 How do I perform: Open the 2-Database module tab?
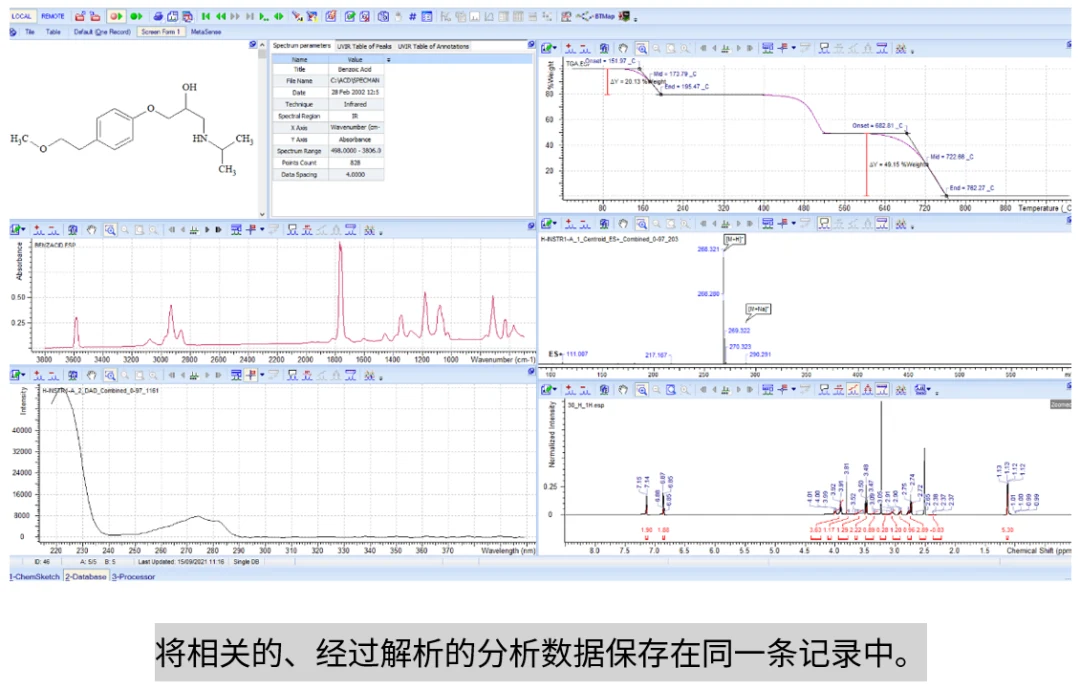[86, 577]
